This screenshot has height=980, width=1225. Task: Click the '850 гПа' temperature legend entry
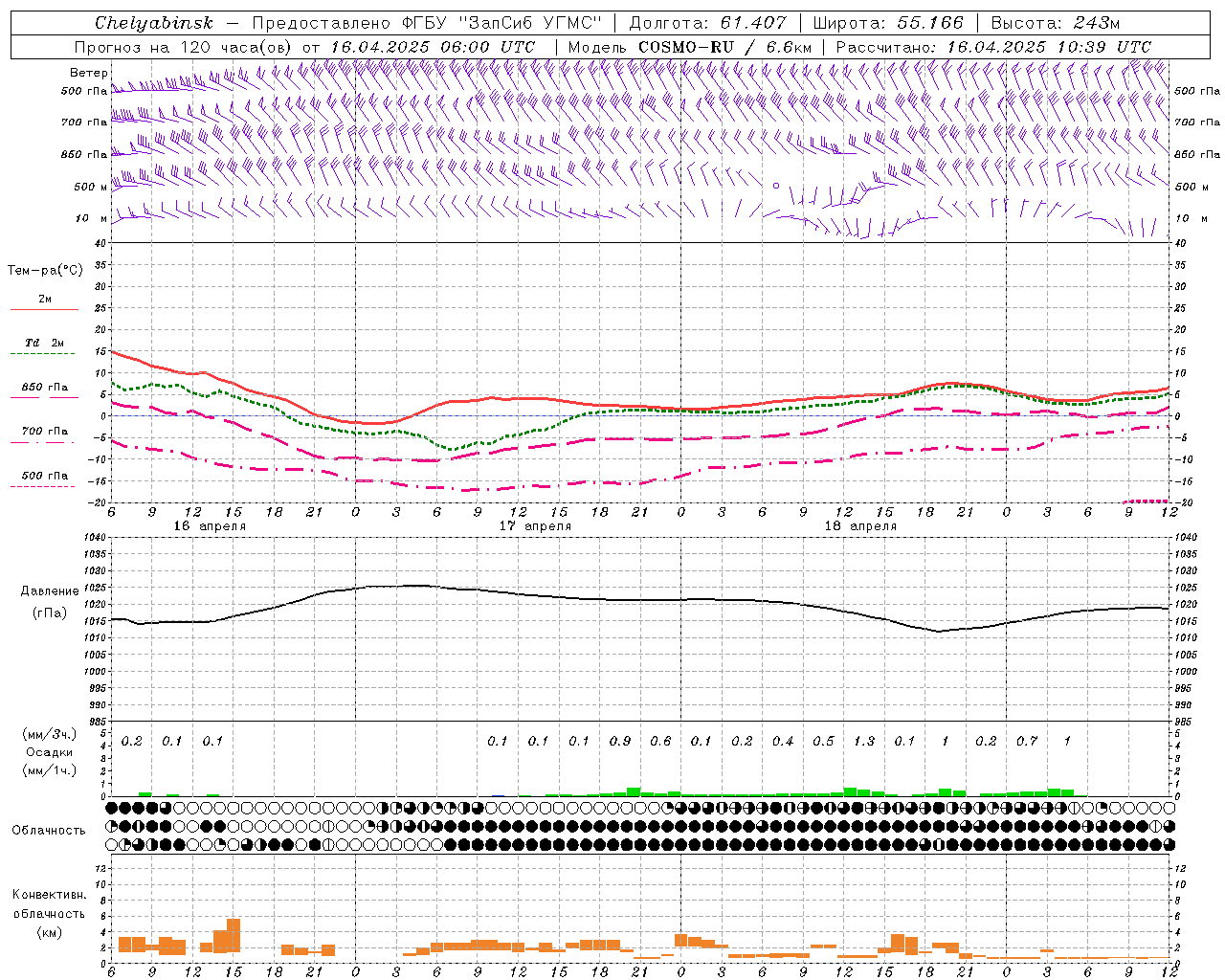pyautogui.click(x=45, y=388)
